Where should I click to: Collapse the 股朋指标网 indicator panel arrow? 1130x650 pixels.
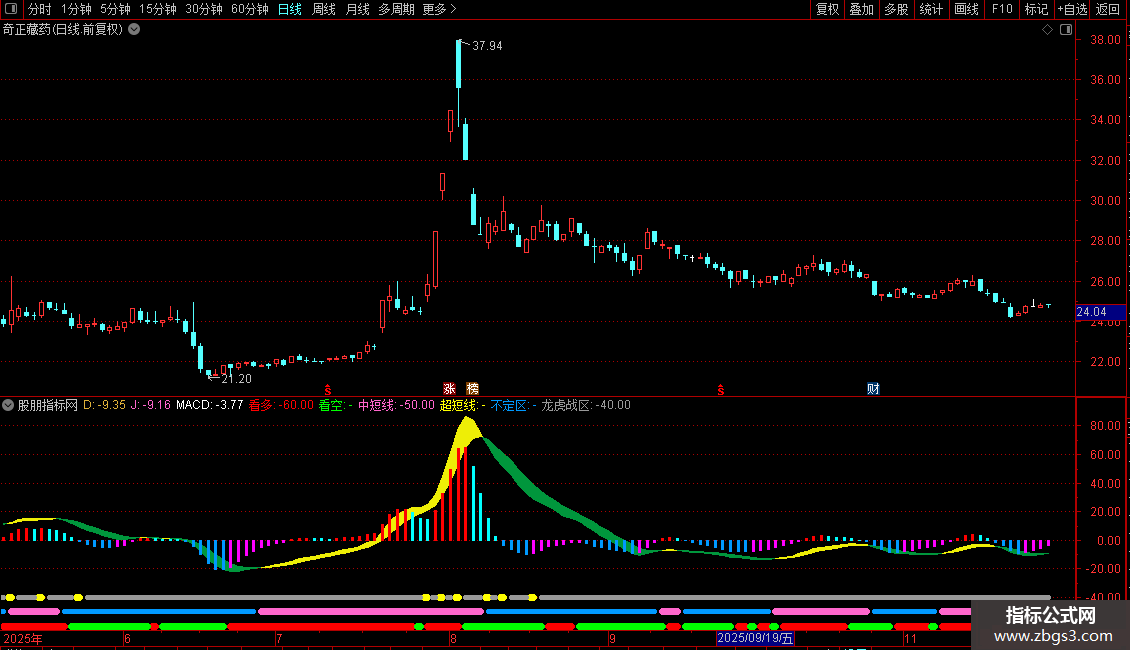coord(8,405)
